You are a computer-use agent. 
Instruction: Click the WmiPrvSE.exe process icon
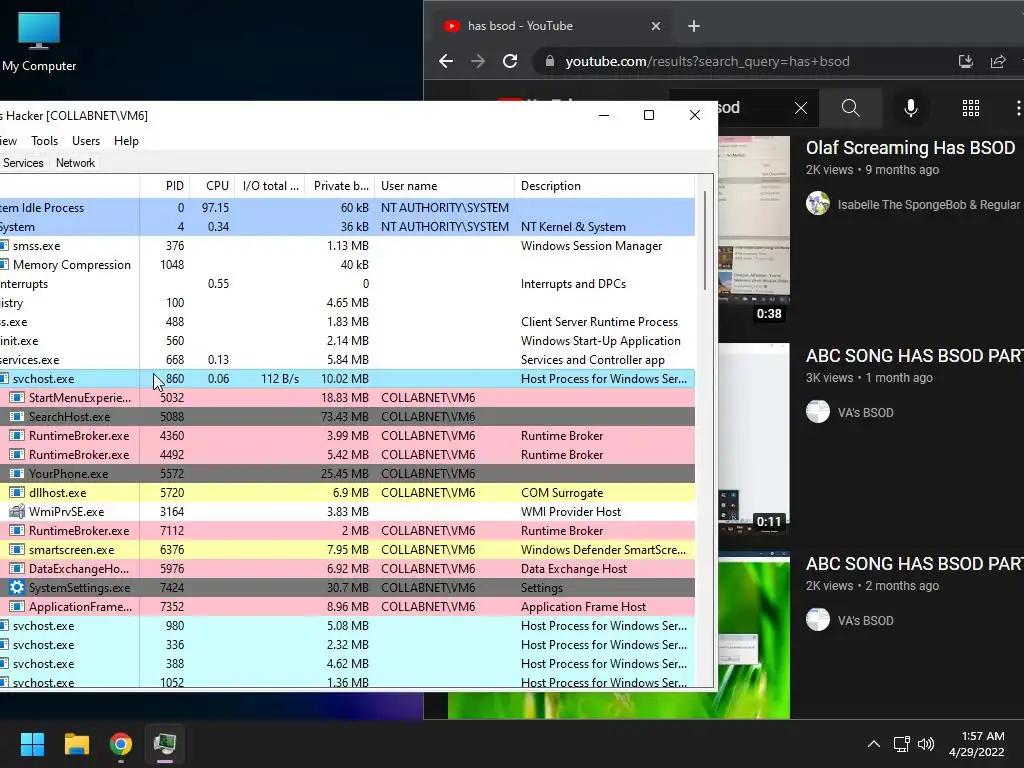(x=17, y=512)
